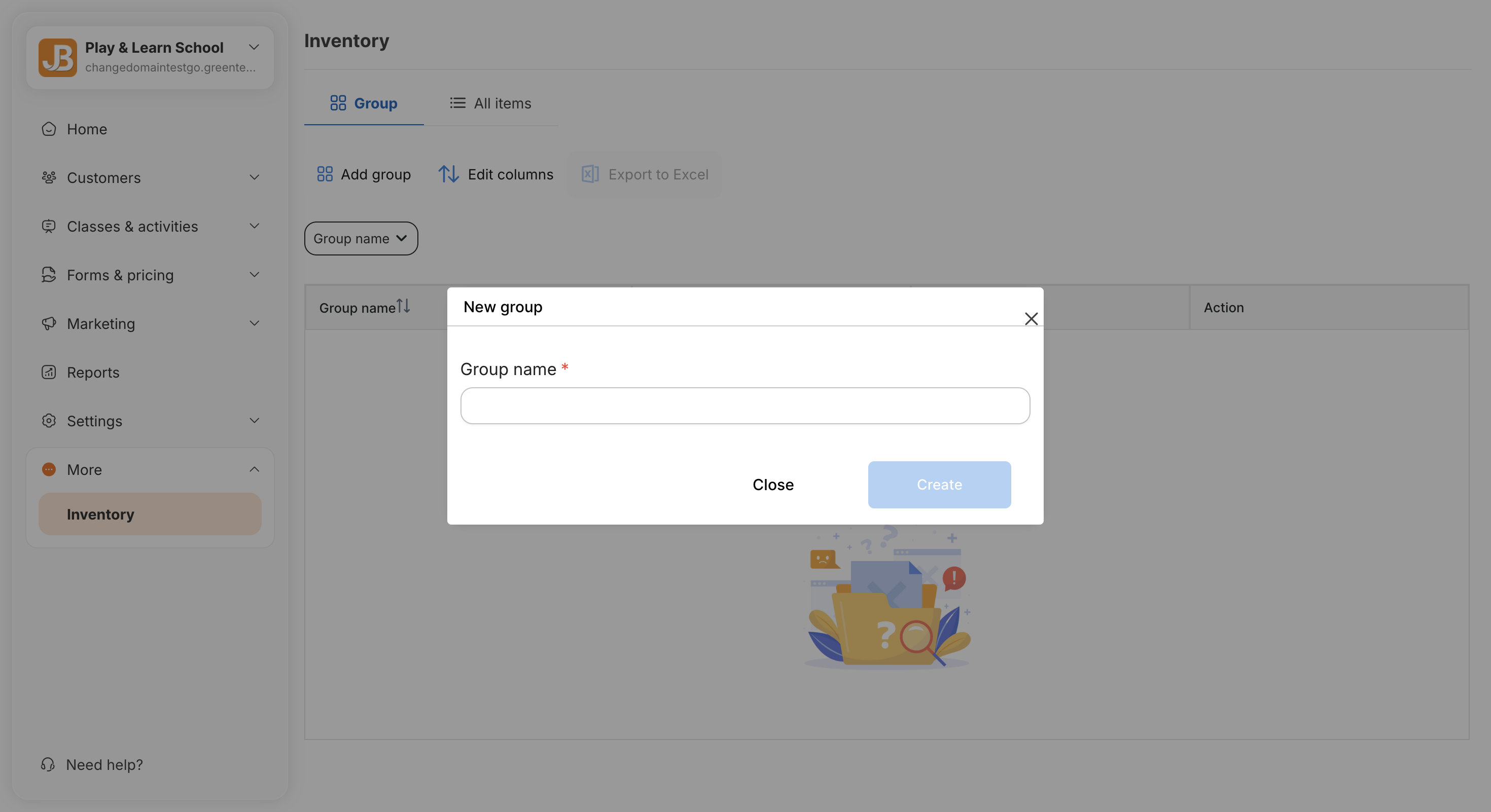The width and height of the screenshot is (1491, 812).
Task: Click the Export to Excel icon
Action: 590,174
